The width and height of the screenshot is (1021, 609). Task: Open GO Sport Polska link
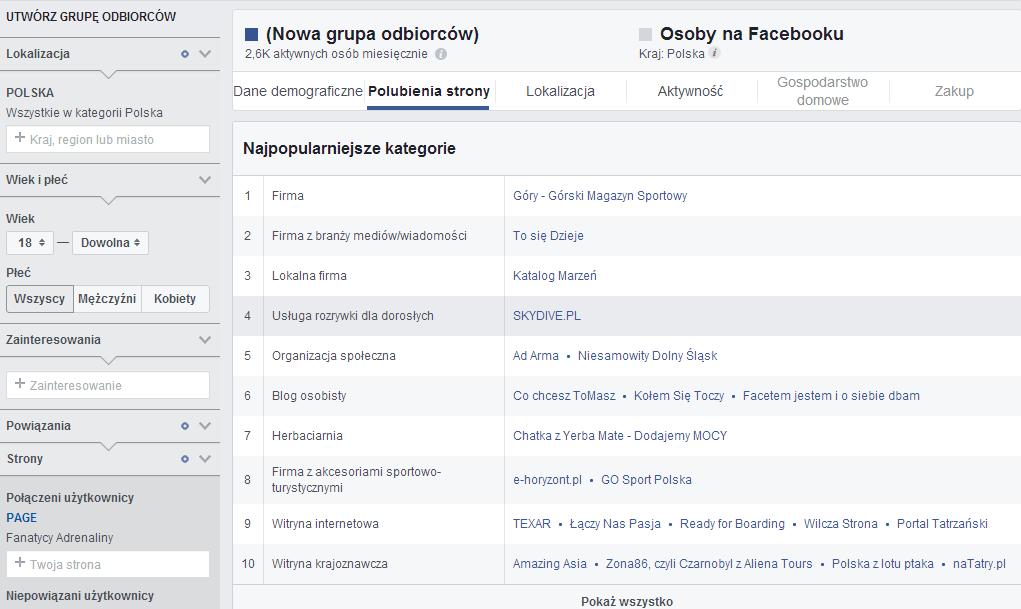pyautogui.click(x=647, y=480)
